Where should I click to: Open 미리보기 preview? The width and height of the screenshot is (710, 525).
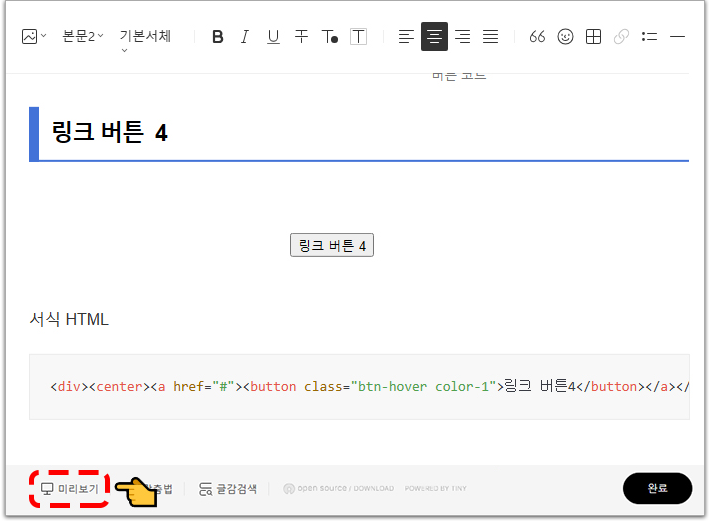point(70,489)
